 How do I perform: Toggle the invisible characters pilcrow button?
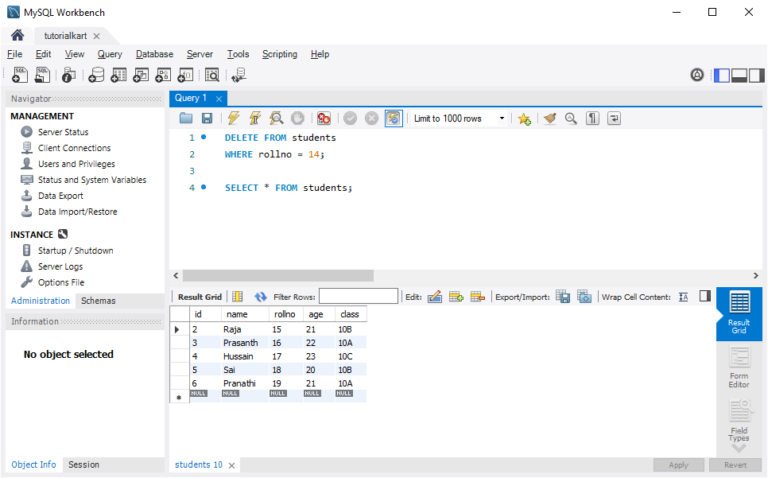pos(592,118)
